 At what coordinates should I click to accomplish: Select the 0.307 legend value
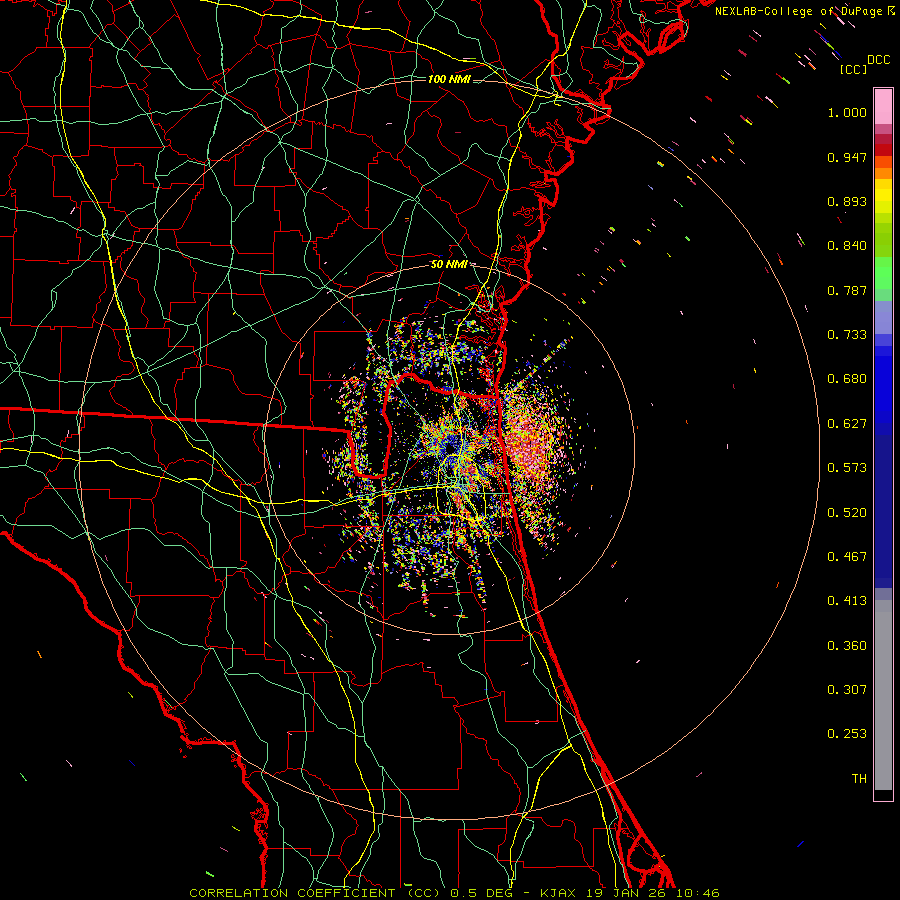847,690
